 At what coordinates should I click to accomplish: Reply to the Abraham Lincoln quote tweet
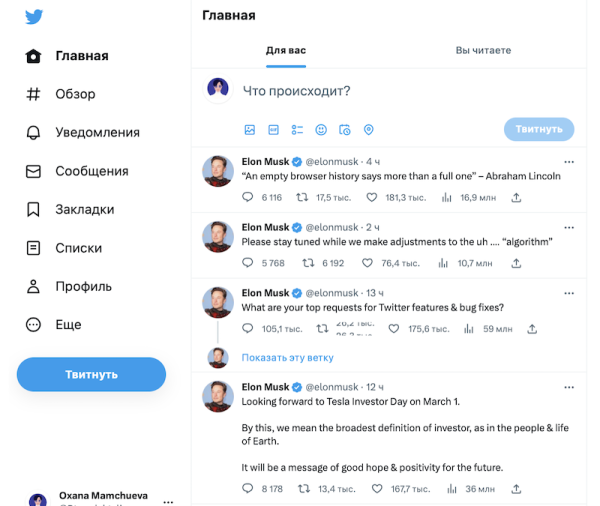tap(249, 198)
